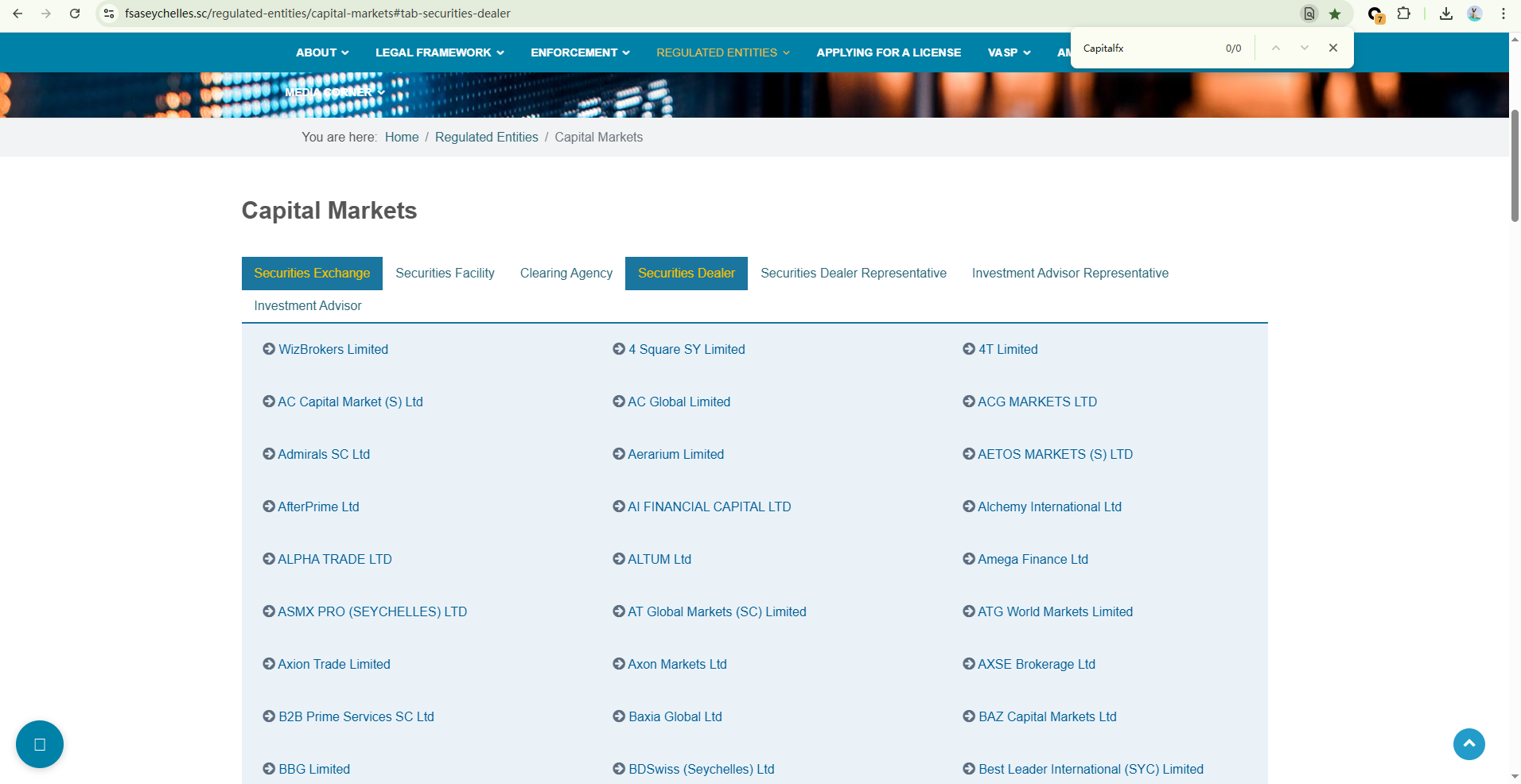
Task: Jump to next find result
Action: pyautogui.click(x=1305, y=48)
